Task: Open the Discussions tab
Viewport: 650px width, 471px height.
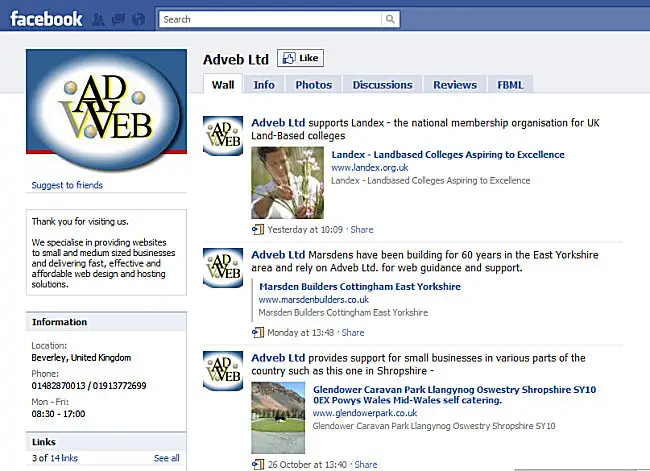Action: [382, 85]
